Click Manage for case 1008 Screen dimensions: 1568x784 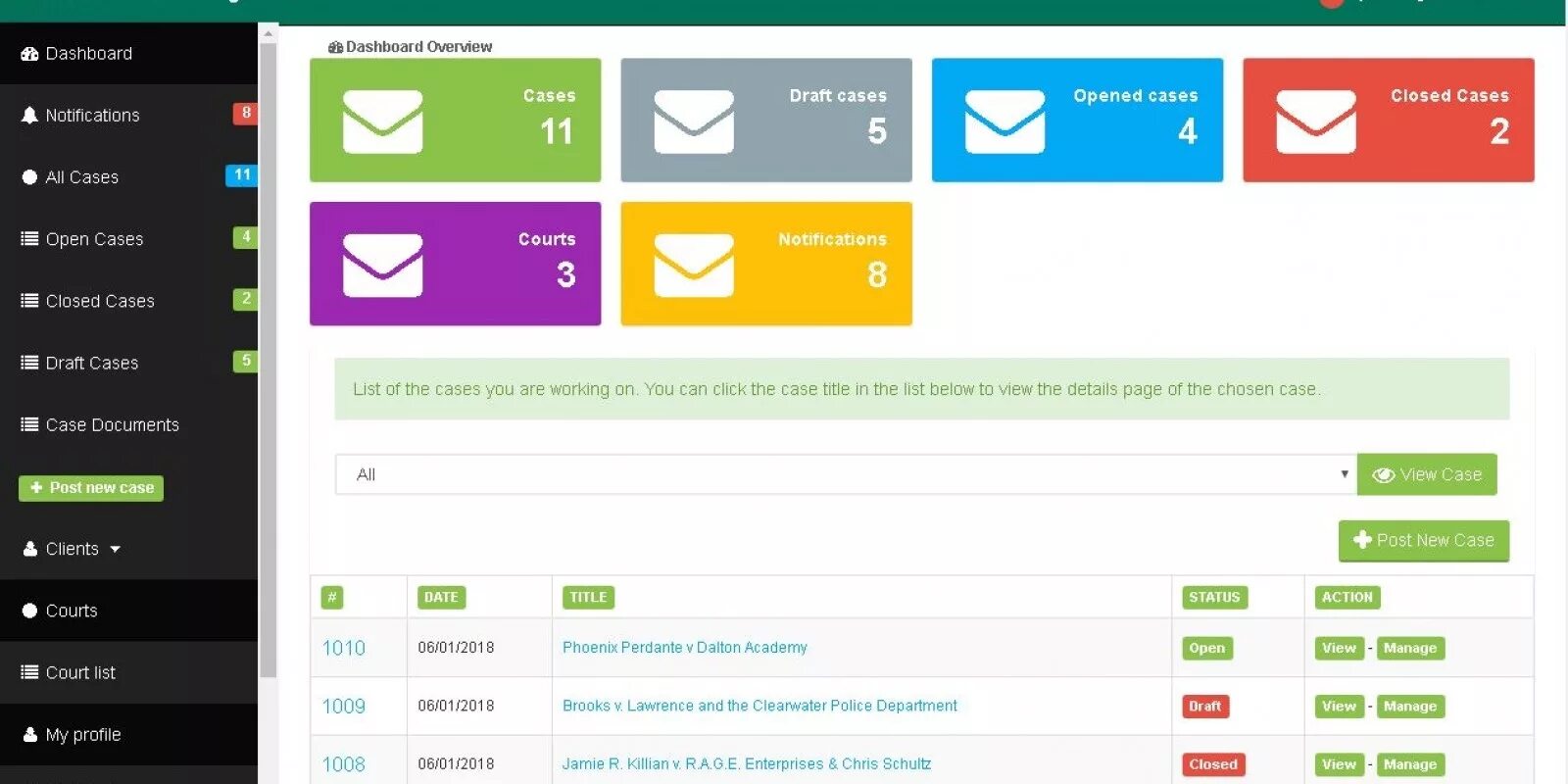coord(1410,764)
